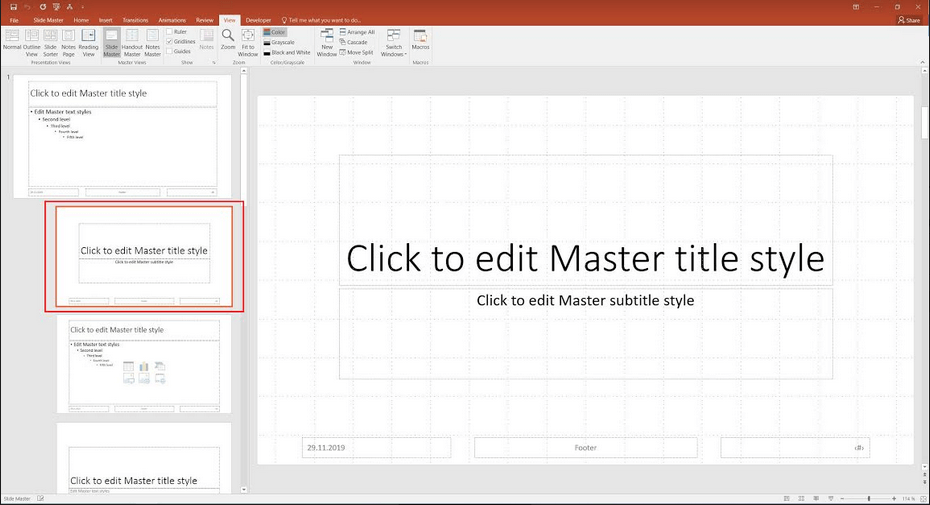Select the Section Header layout thumbnail
This screenshot has height=505, width=930.
(144, 458)
